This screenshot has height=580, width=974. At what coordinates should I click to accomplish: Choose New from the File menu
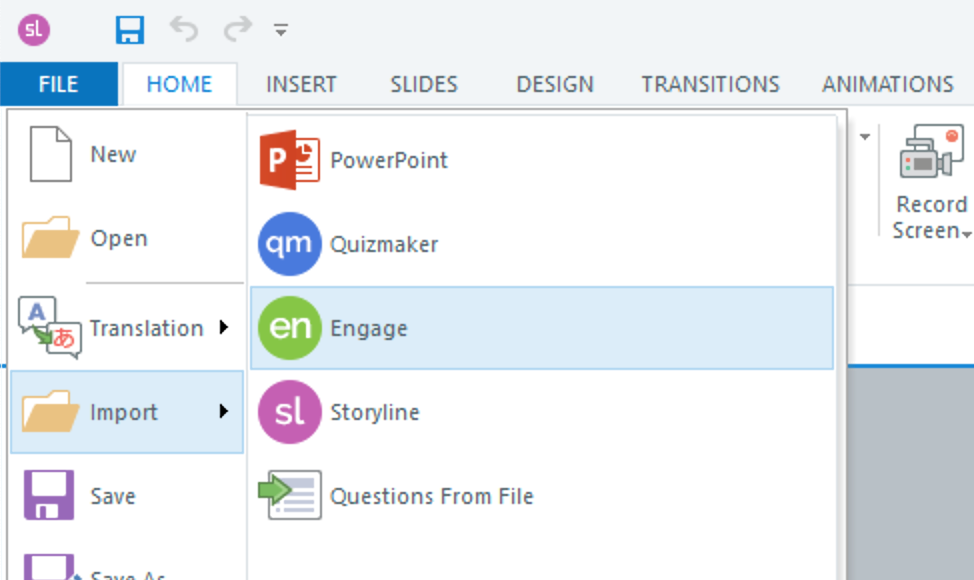pos(112,154)
